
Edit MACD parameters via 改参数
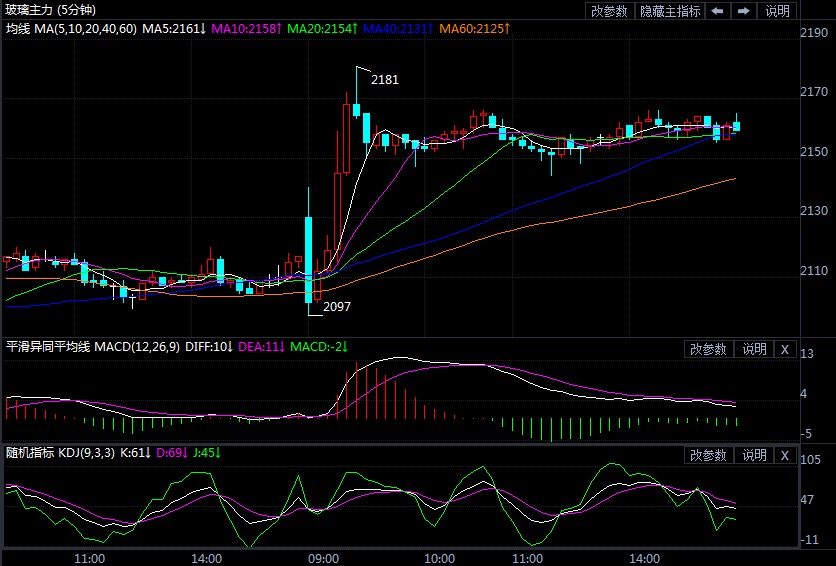(x=709, y=349)
